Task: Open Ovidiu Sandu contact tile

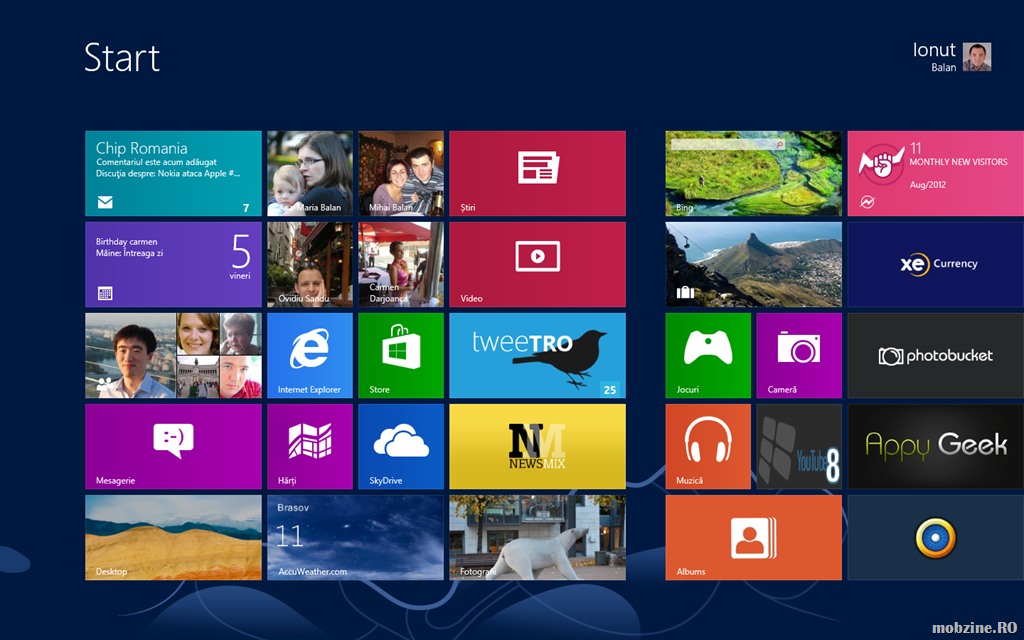Action: (310, 264)
